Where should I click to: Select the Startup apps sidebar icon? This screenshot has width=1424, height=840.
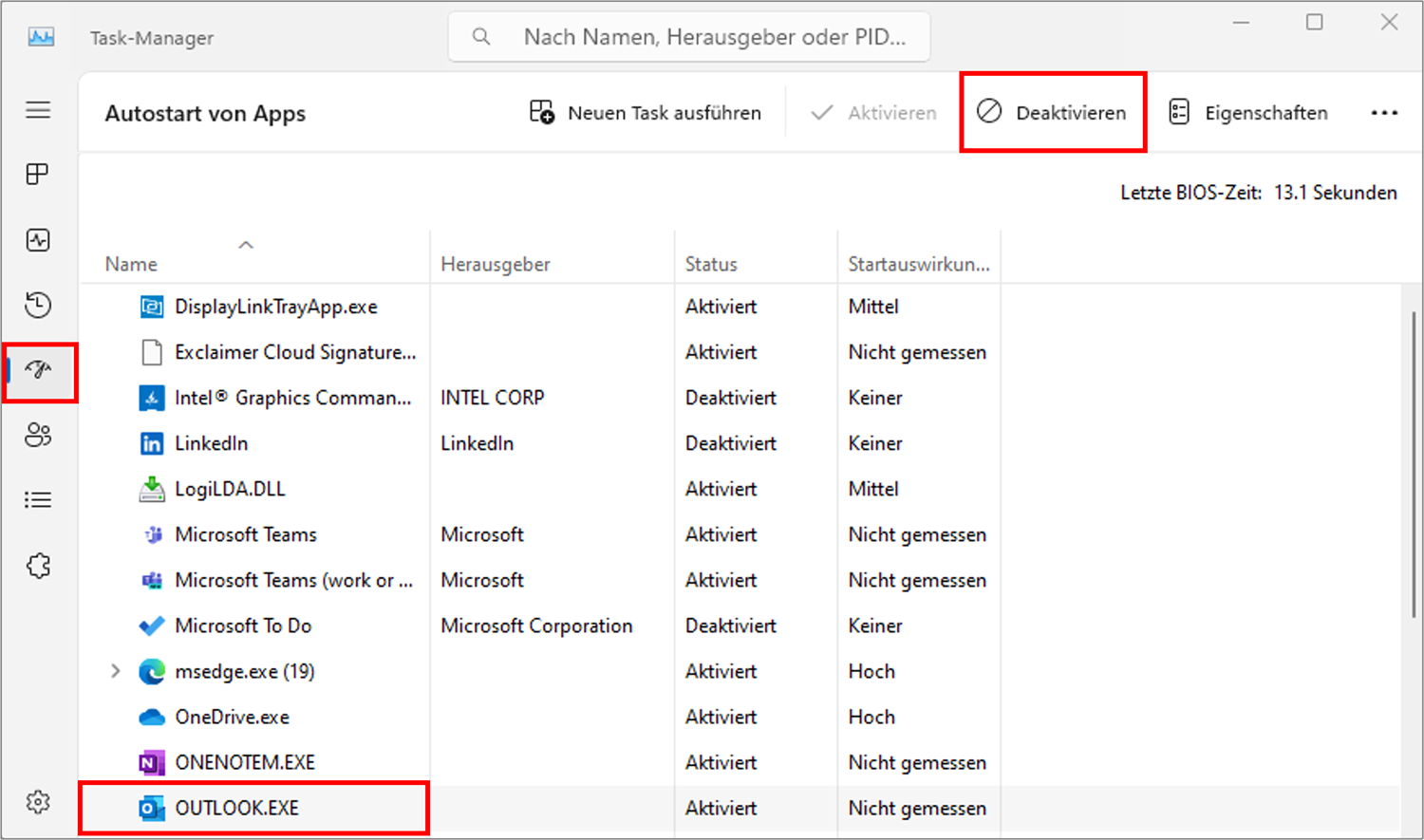tap(38, 370)
